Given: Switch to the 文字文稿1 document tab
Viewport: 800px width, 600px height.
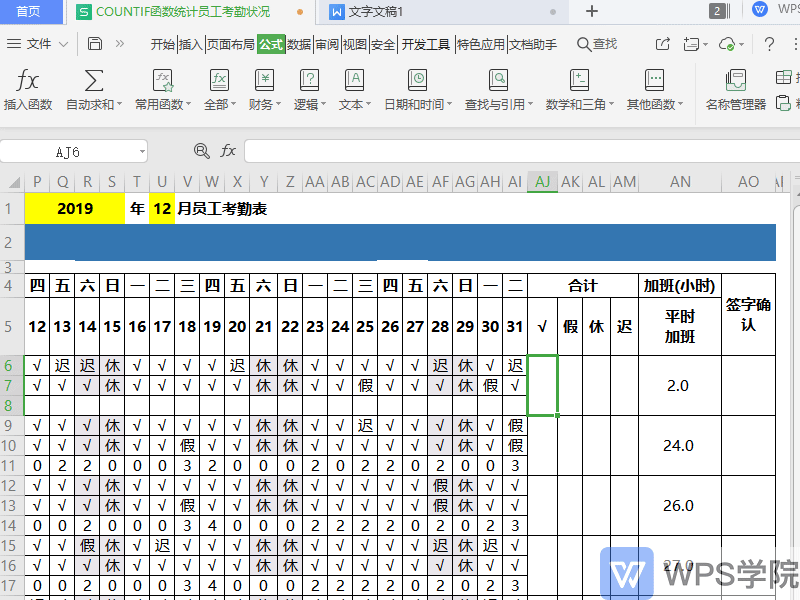Looking at the screenshot, I should click(x=443, y=11).
